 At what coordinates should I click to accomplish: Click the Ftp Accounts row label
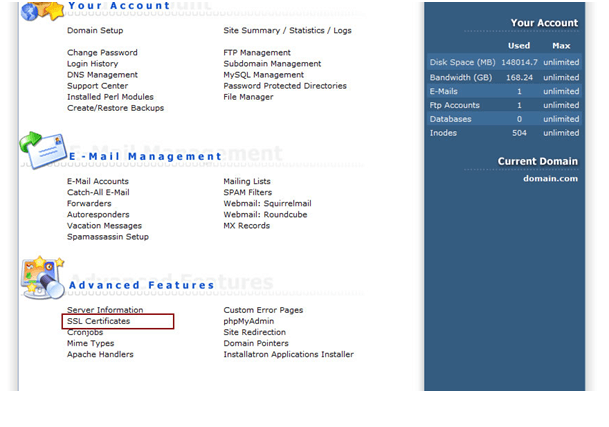(454, 105)
